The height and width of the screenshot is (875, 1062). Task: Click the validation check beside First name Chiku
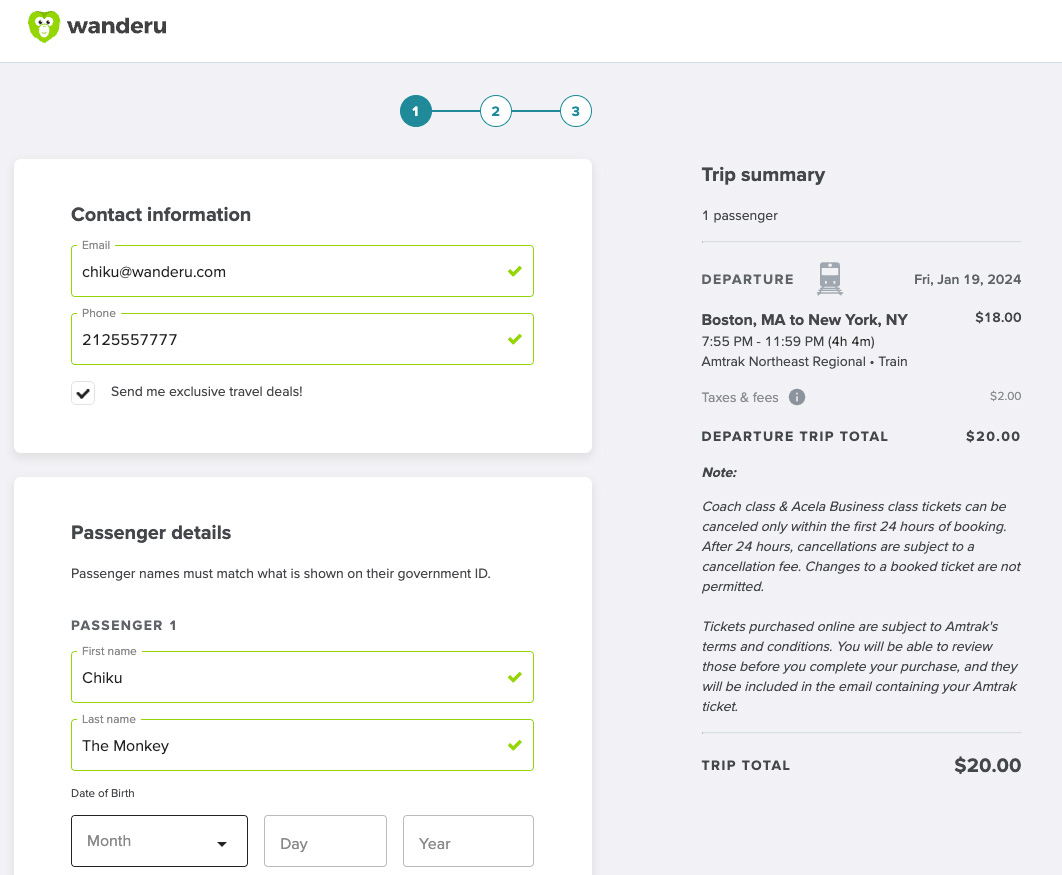click(x=514, y=677)
